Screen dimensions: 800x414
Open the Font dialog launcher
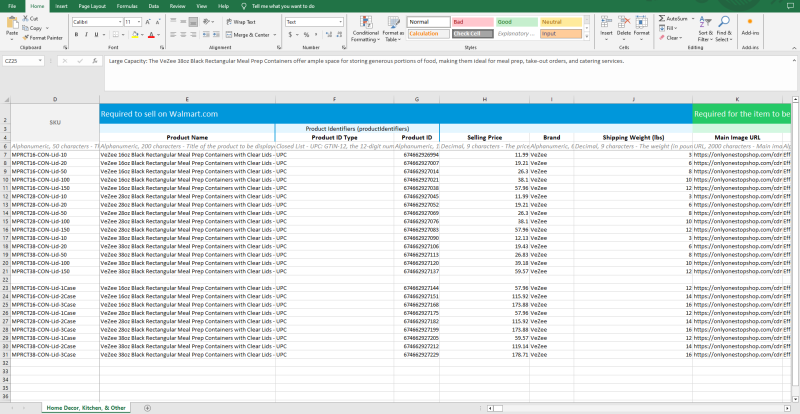162,47
